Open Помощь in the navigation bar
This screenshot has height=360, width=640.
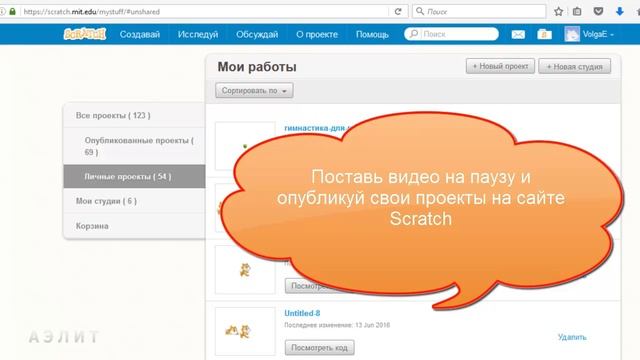click(x=372, y=34)
